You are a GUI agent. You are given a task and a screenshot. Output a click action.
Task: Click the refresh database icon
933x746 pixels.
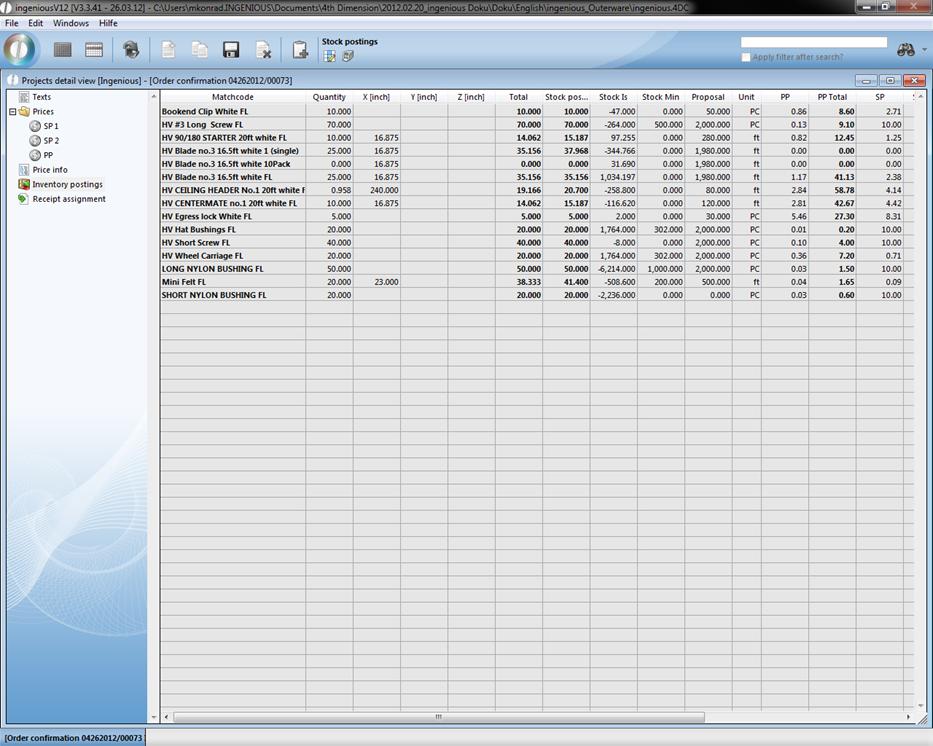tap(131, 50)
